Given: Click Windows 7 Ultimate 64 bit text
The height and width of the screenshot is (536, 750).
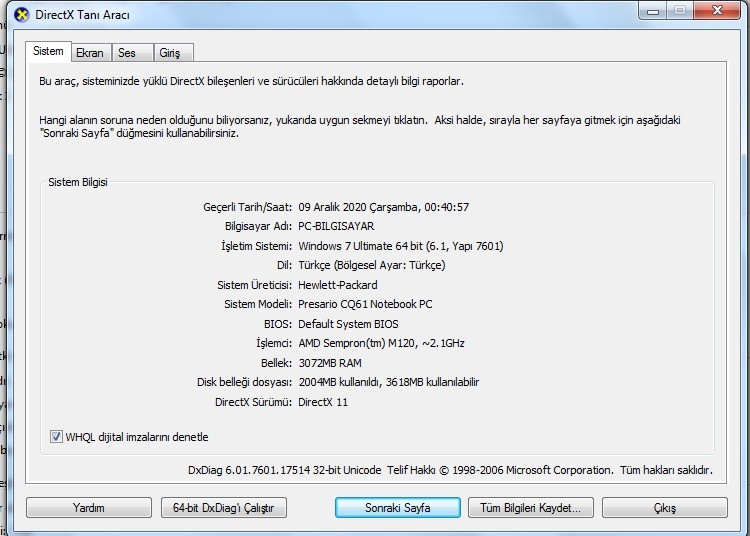Looking at the screenshot, I should click(x=361, y=246).
